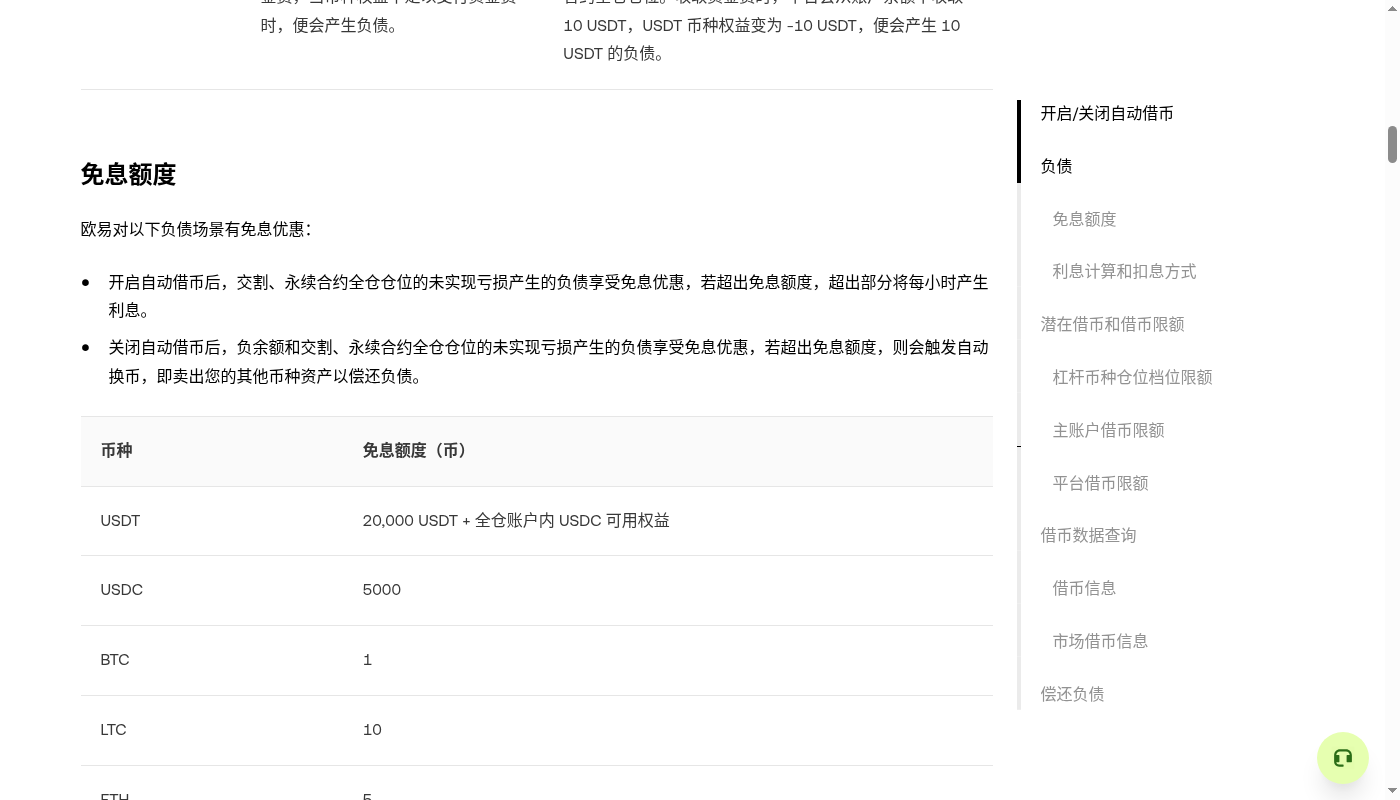The image size is (1400, 800).
Task: Click the bullet starting with 开启自动借币后
Action: 548,297
